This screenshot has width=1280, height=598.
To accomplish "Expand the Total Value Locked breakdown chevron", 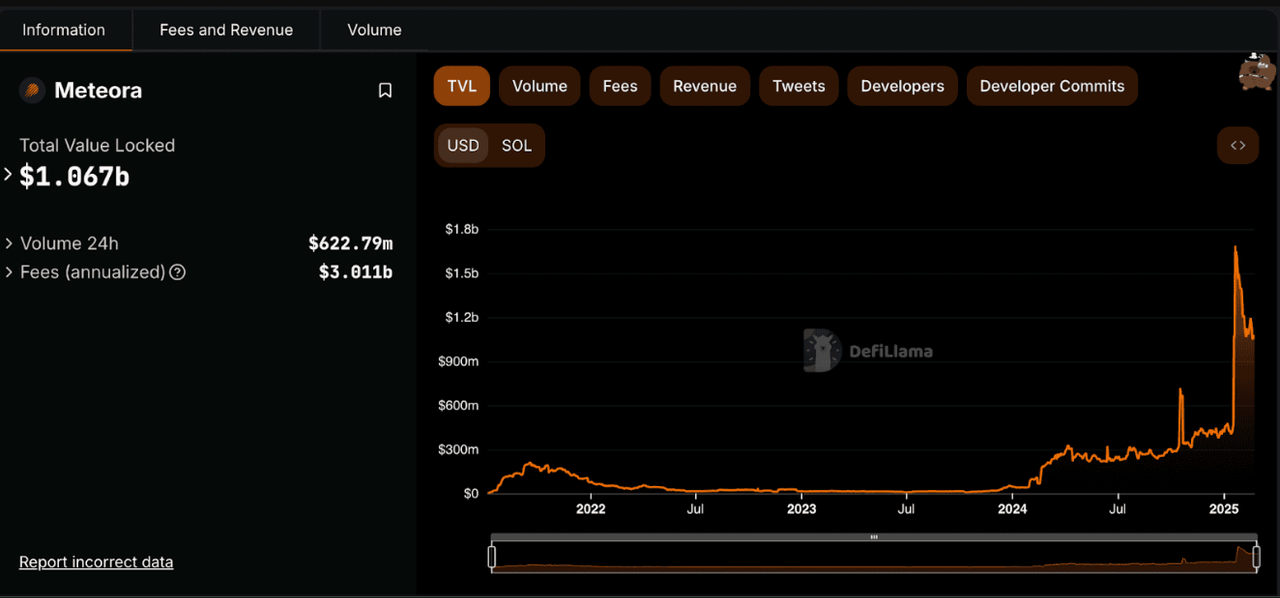I will [x=8, y=175].
